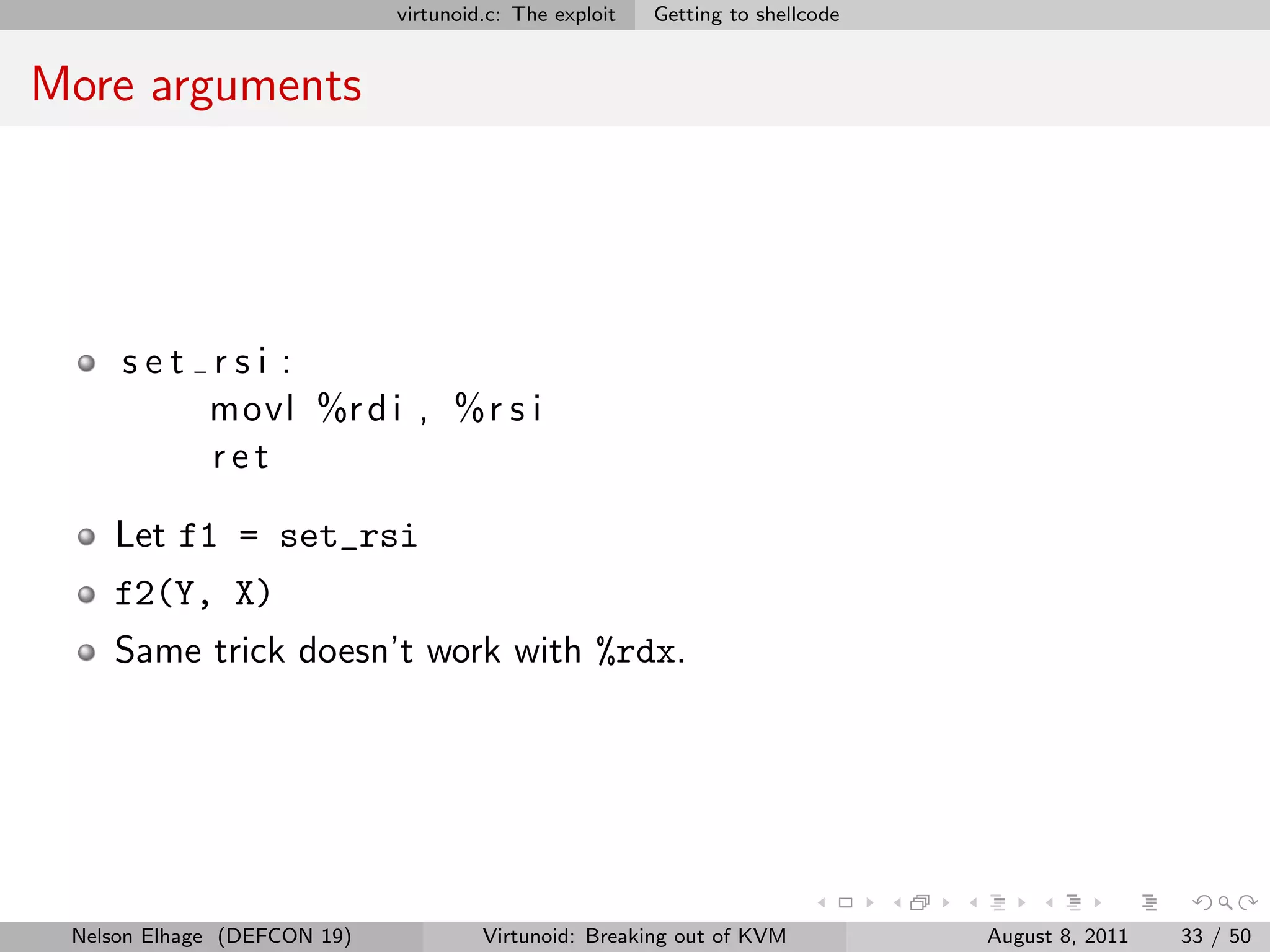Go to the previous slide with the left arrow
The image size is (1270, 952).
click(x=822, y=903)
